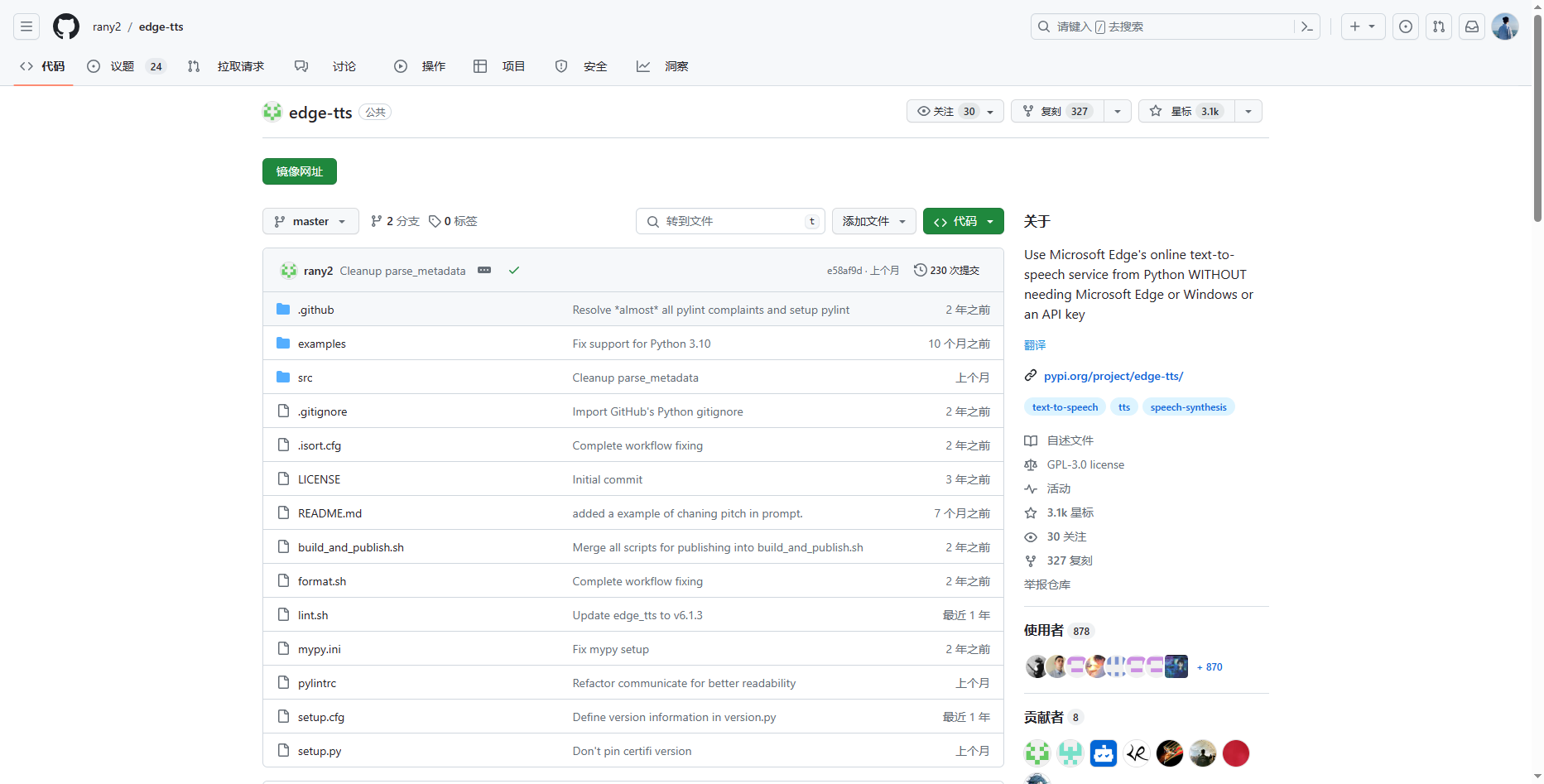Image resolution: width=1544 pixels, height=784 pixels.
Task: View the commit check status checkmark
Action: click(x=514, y=270)
